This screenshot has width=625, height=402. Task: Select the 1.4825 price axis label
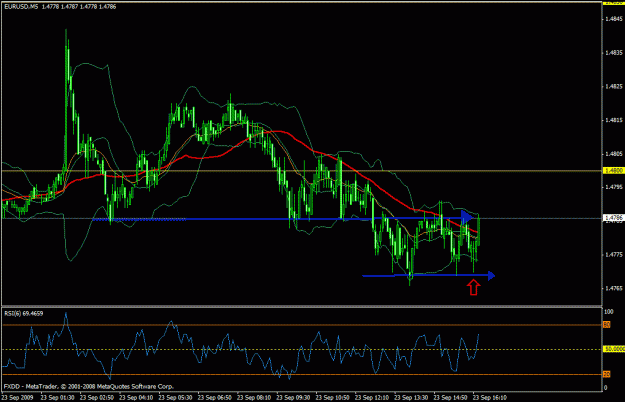pyautogui.click(x=613, y=86)
